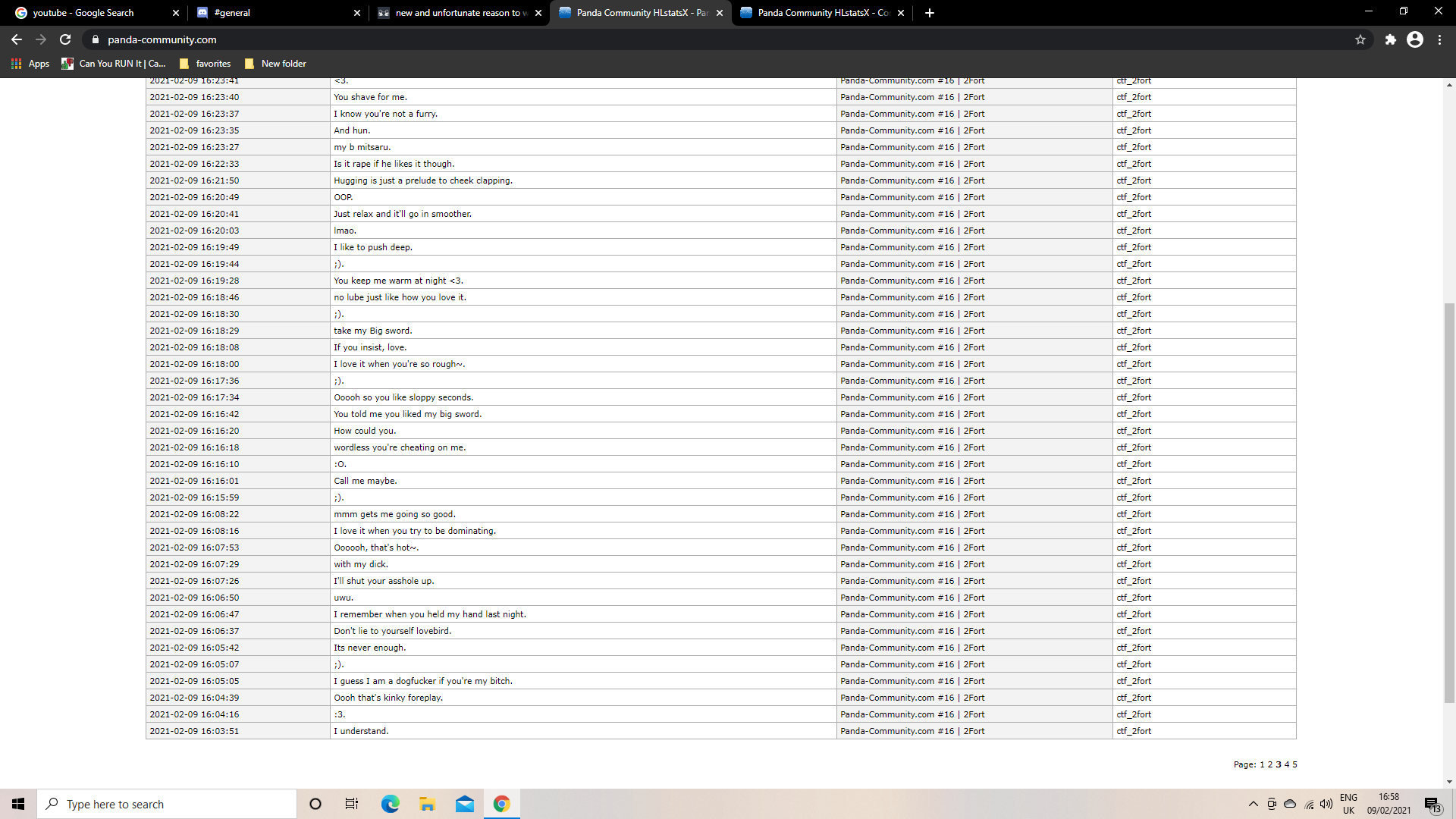The width and height of the screenshot is (1456, 819).
Task: Reload the current page
Action: pyautogui.click(x=65, y=39)
